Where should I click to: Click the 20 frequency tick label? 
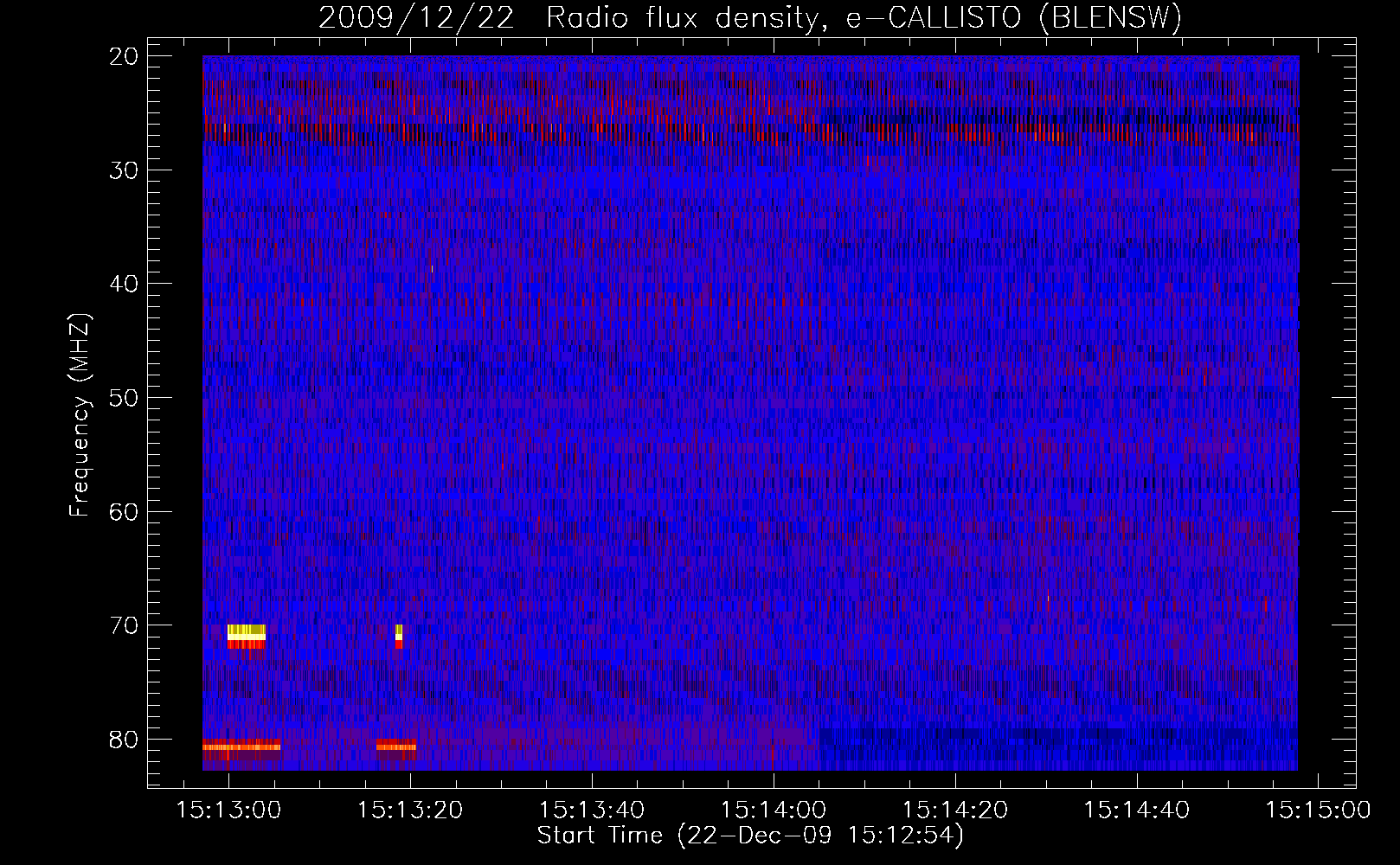125,56
